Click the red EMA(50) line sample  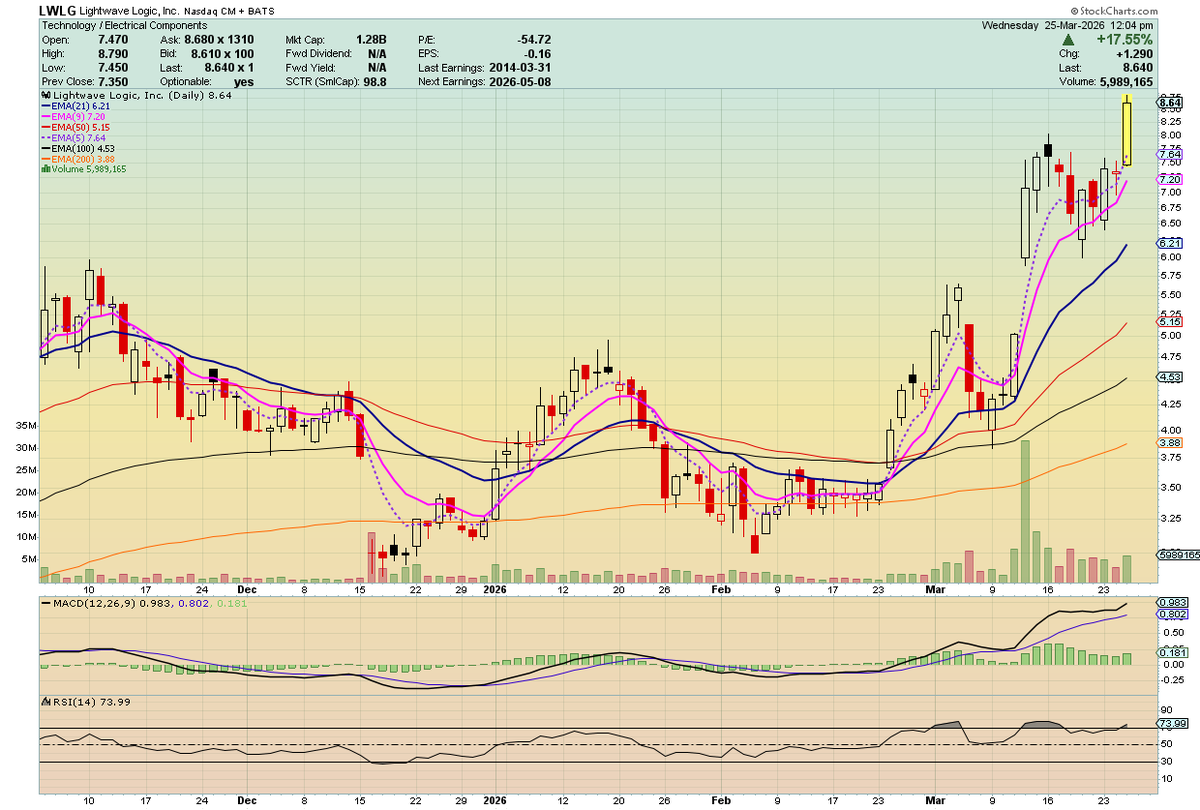[44, 127]
